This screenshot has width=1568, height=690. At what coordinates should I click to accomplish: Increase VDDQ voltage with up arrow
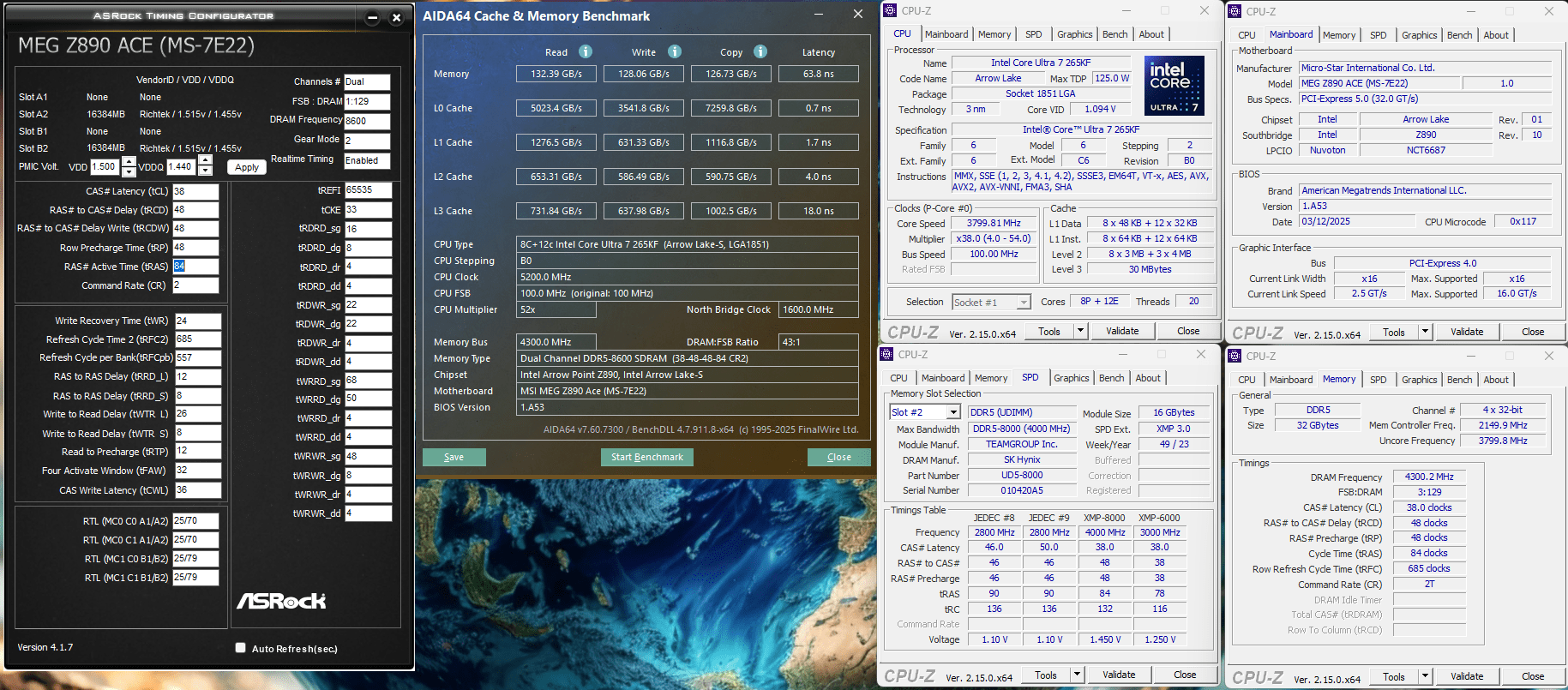coord(206,161)
